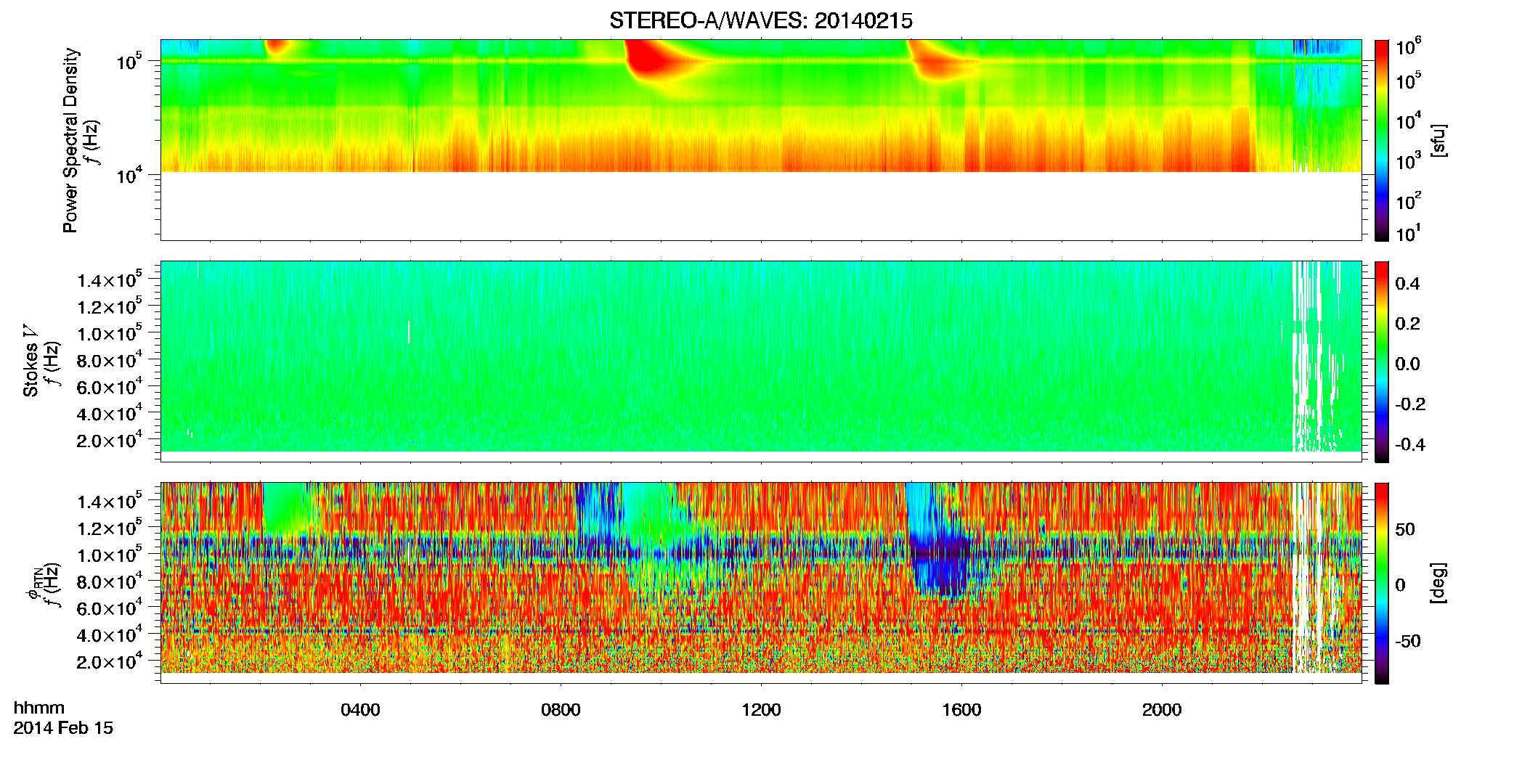The height and width of the screenshot is (784, 1522).
Task: Click the 6.0×10^4 tick in Stokes panel
Action: point(109,387)
